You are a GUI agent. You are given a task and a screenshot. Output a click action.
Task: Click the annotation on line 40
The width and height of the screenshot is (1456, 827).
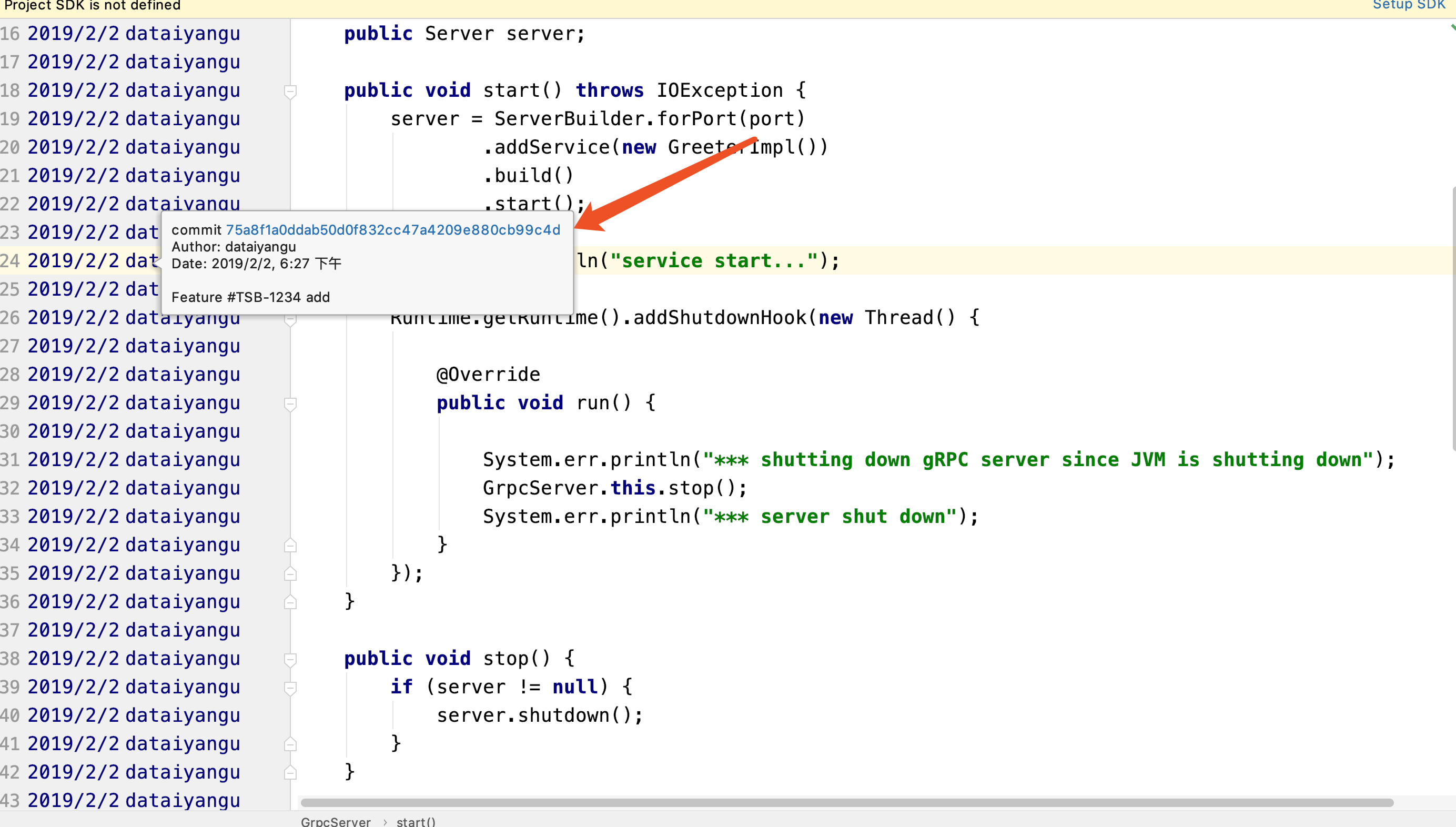pyautogui.click(x=134, y=715)
